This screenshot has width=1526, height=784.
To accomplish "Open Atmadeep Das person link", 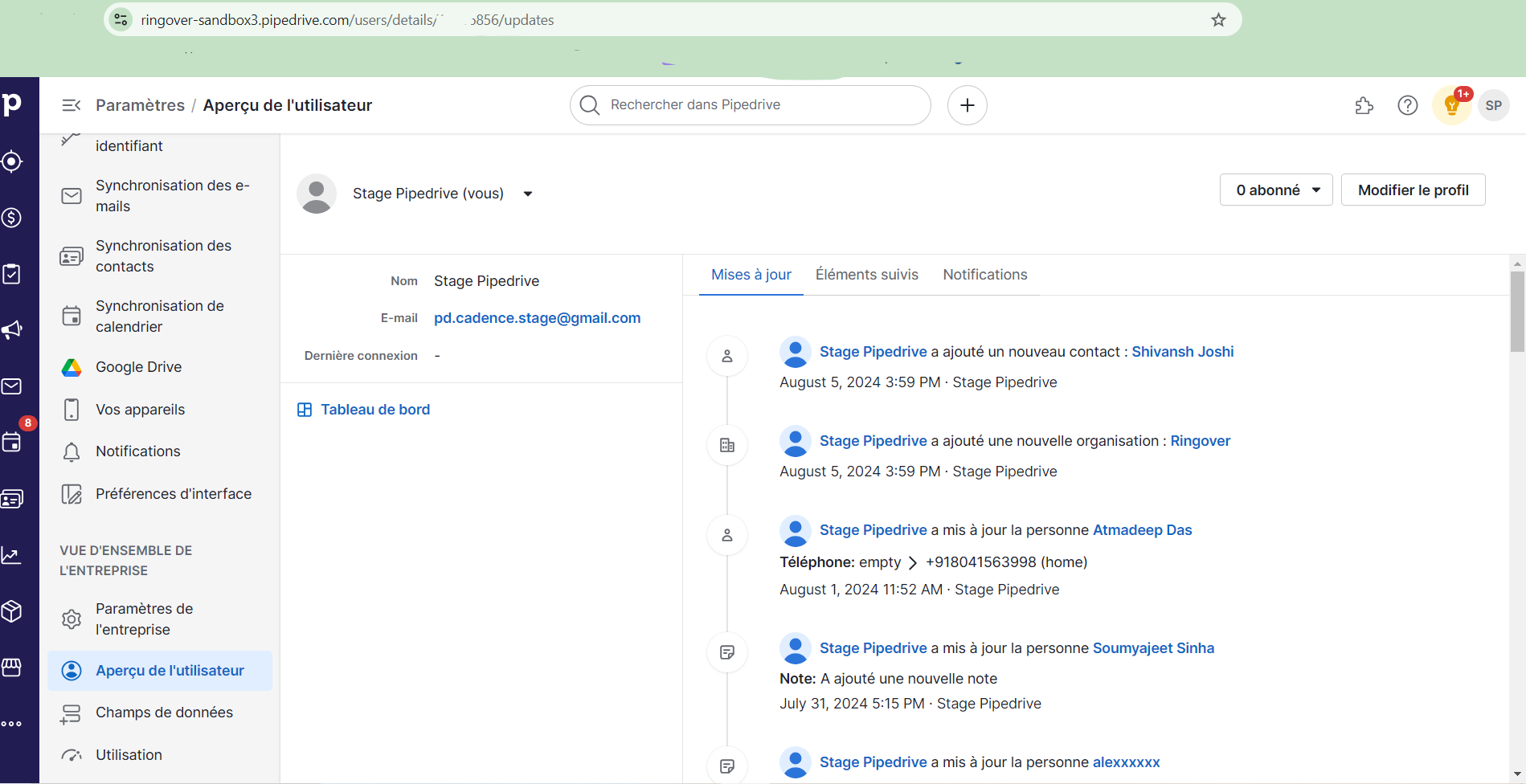I will point(1142,530).
